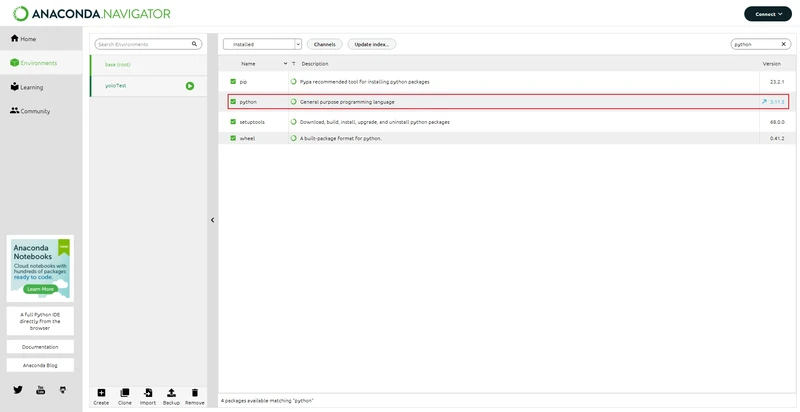Click the Clone environment icon
Viewport: 800px width, 412px height.
pyautogui.click(x=124, y=393)
